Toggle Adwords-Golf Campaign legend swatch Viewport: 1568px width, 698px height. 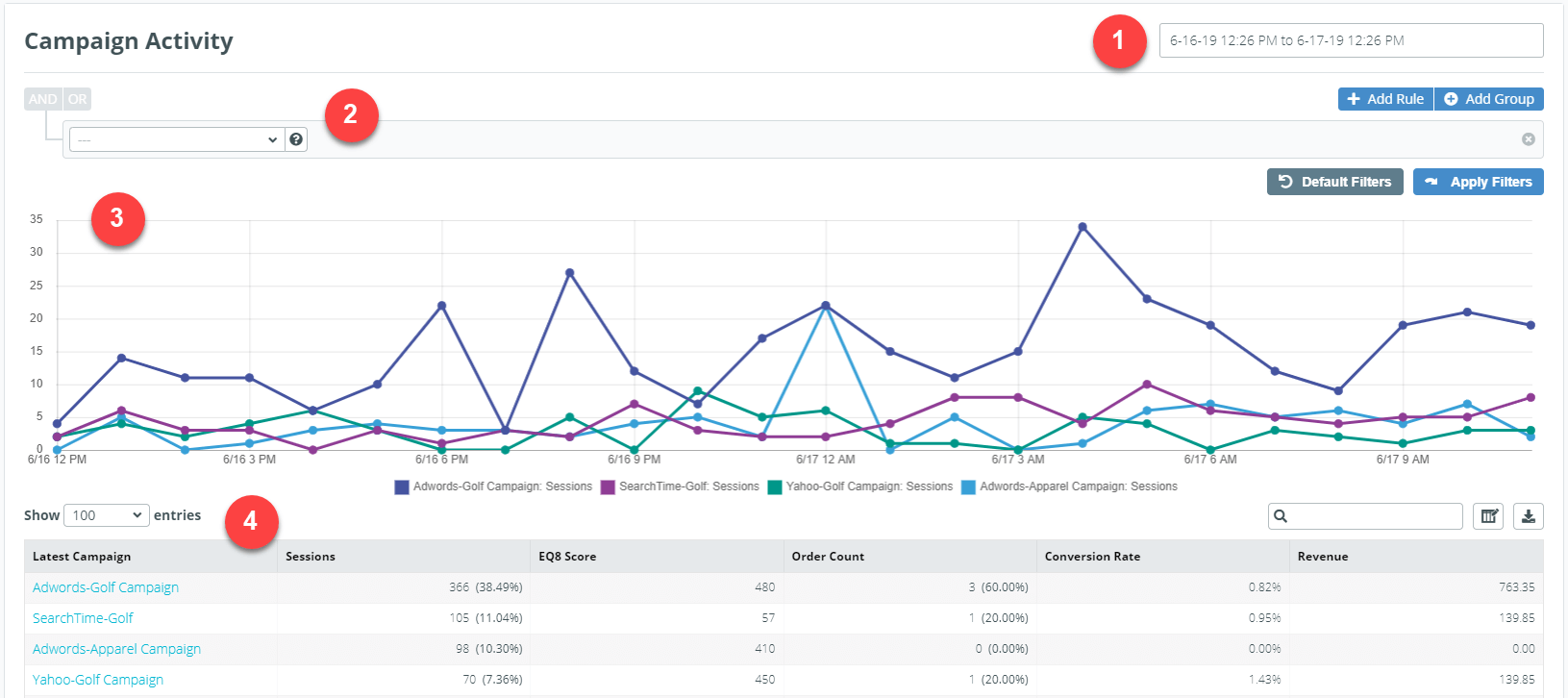tap(402, 487)
